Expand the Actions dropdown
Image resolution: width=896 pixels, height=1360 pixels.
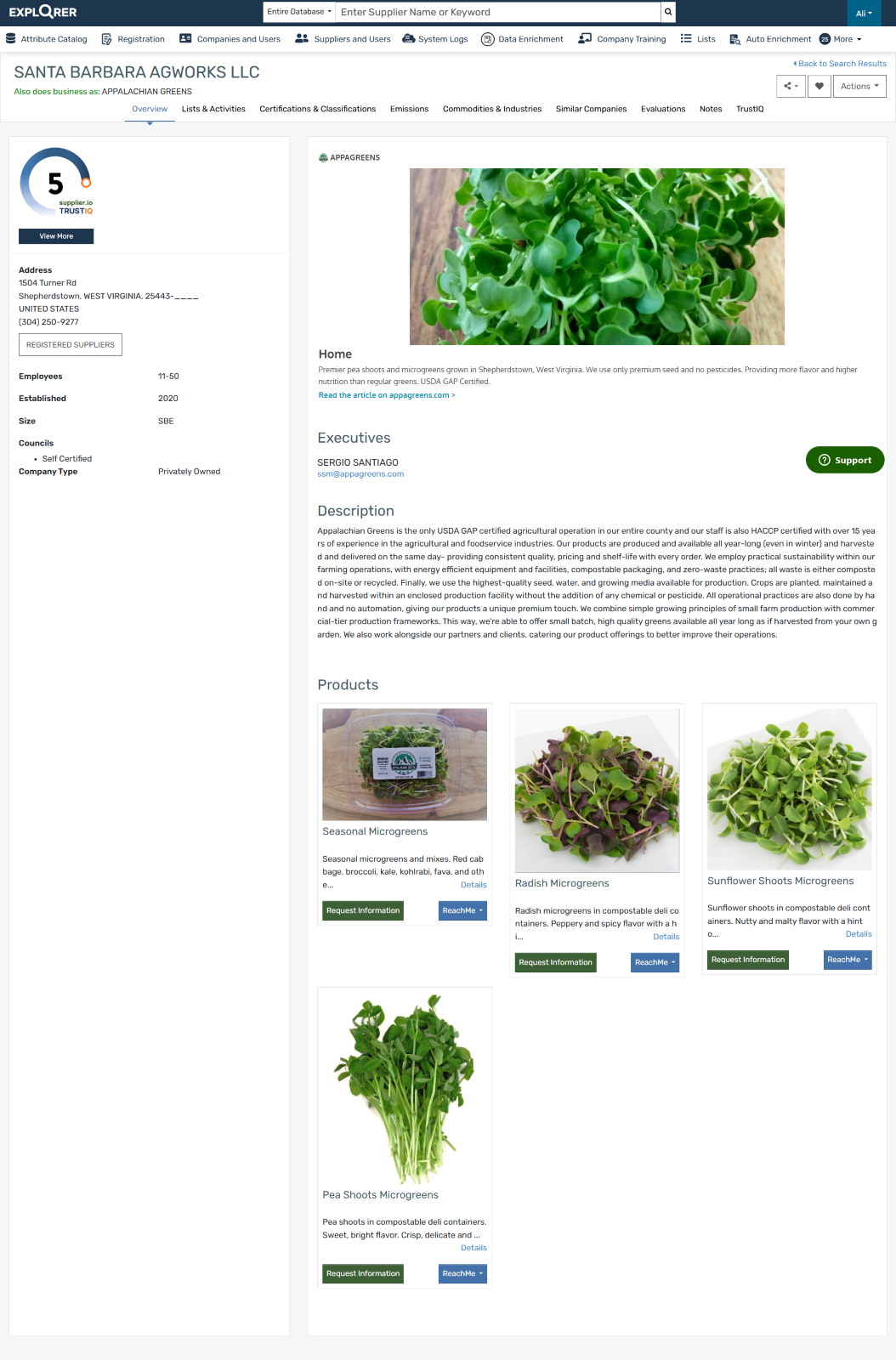point(859,86)
